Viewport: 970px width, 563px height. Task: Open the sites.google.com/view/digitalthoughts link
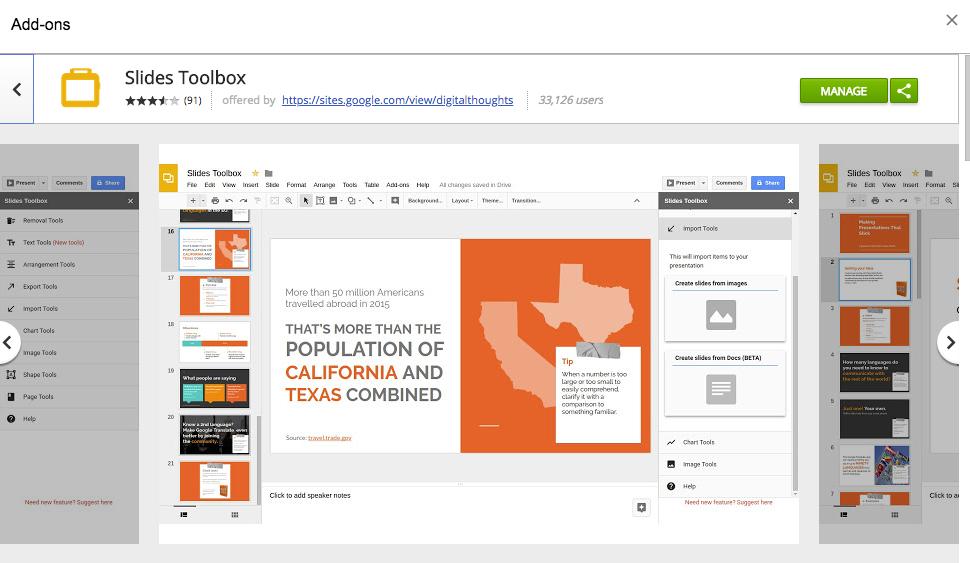pos(397,100)
